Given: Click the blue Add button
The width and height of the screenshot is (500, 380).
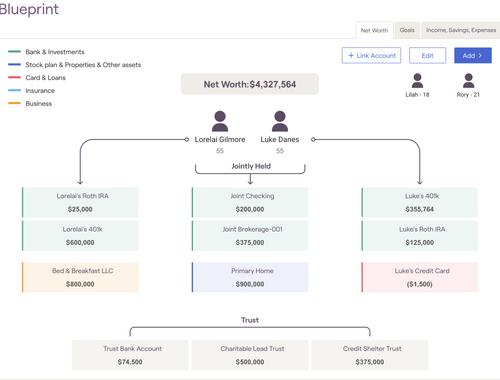Looking at the screenshot, I should (473, 55).
